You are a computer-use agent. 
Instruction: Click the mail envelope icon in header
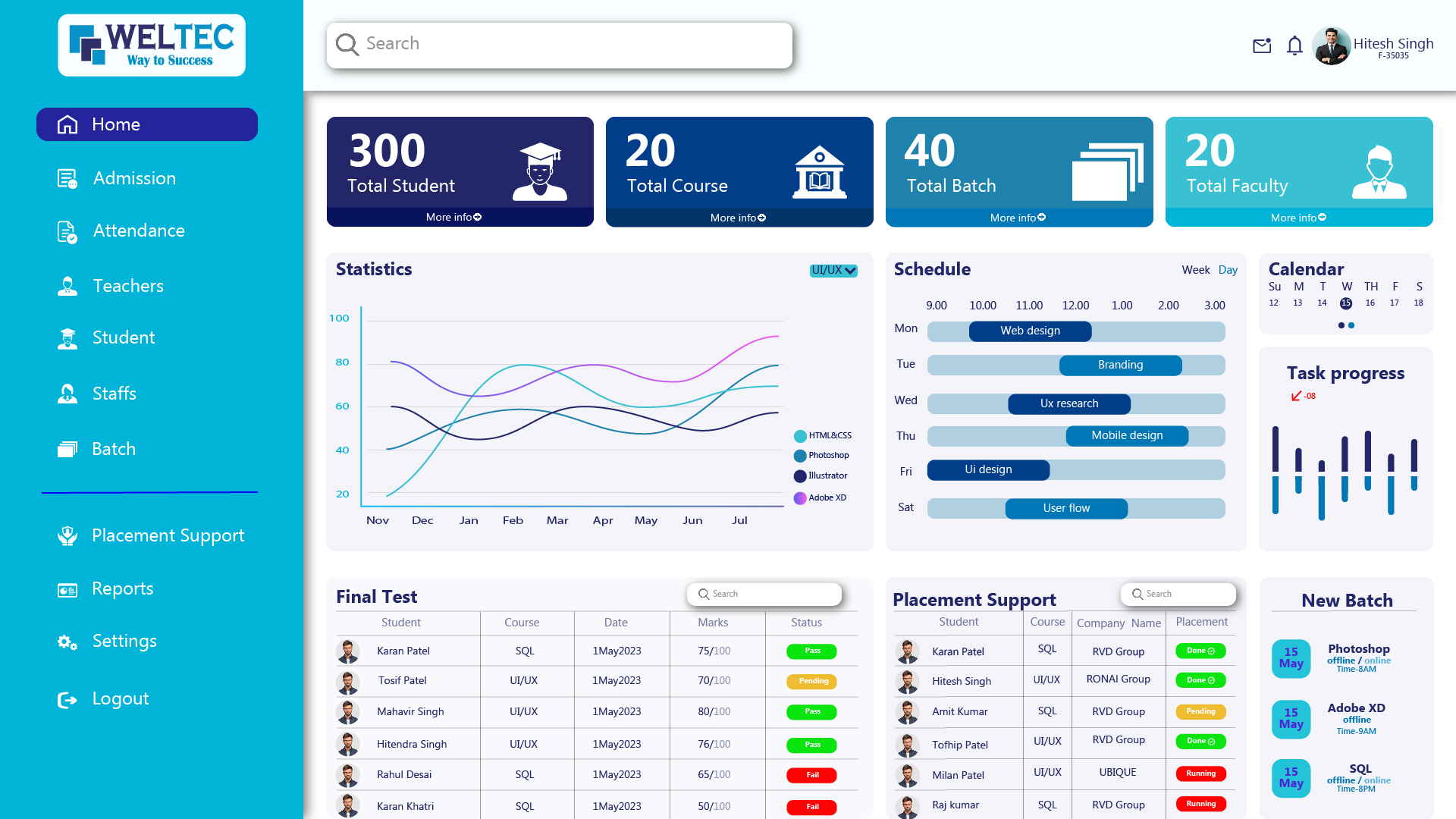click(x=1262, y=46)
